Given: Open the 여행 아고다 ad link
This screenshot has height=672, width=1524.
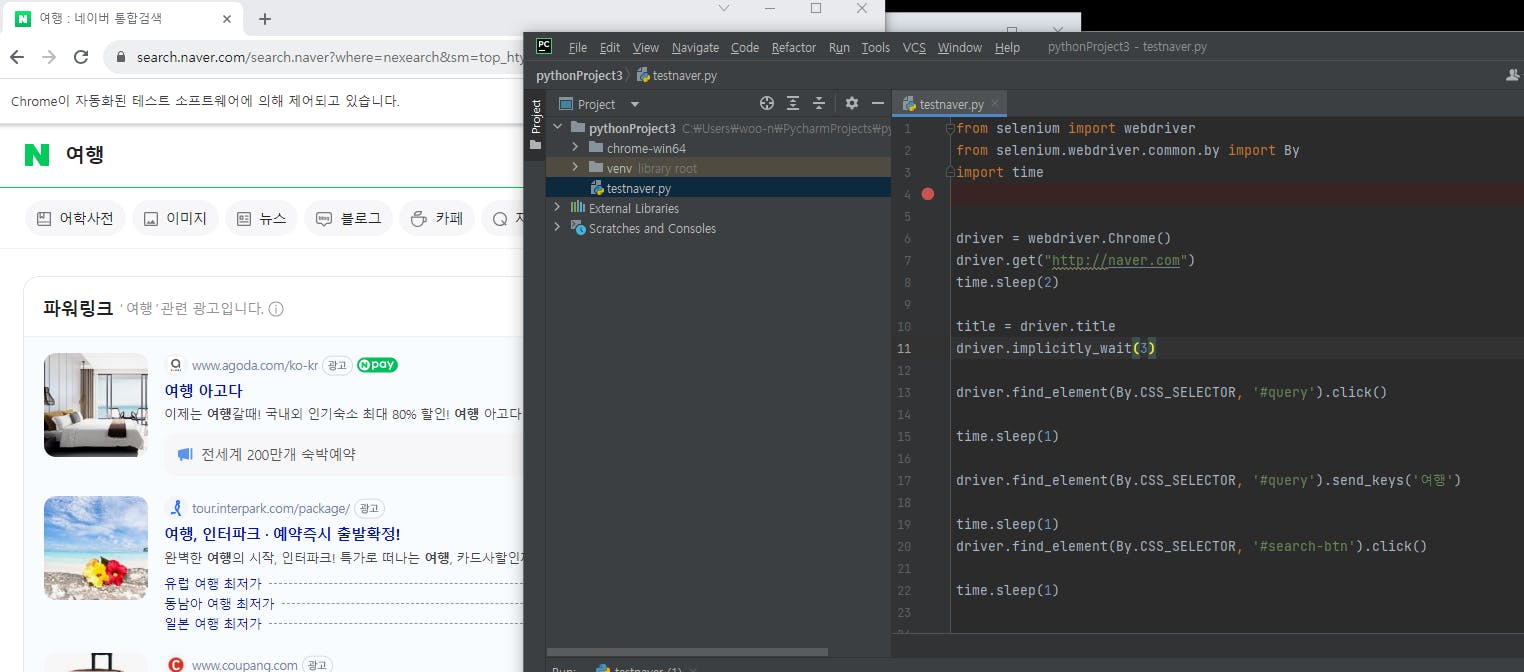Looking at the screenshot, I should click(203, 390).
